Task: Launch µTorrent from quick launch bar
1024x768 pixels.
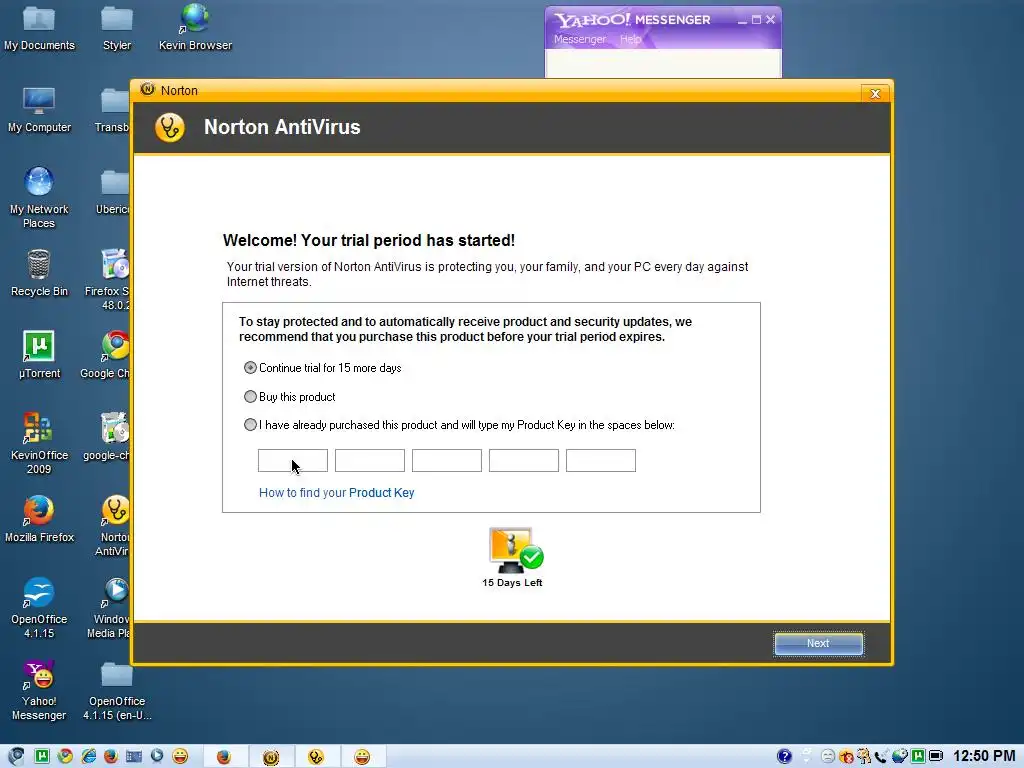Action: click(42, 756)
